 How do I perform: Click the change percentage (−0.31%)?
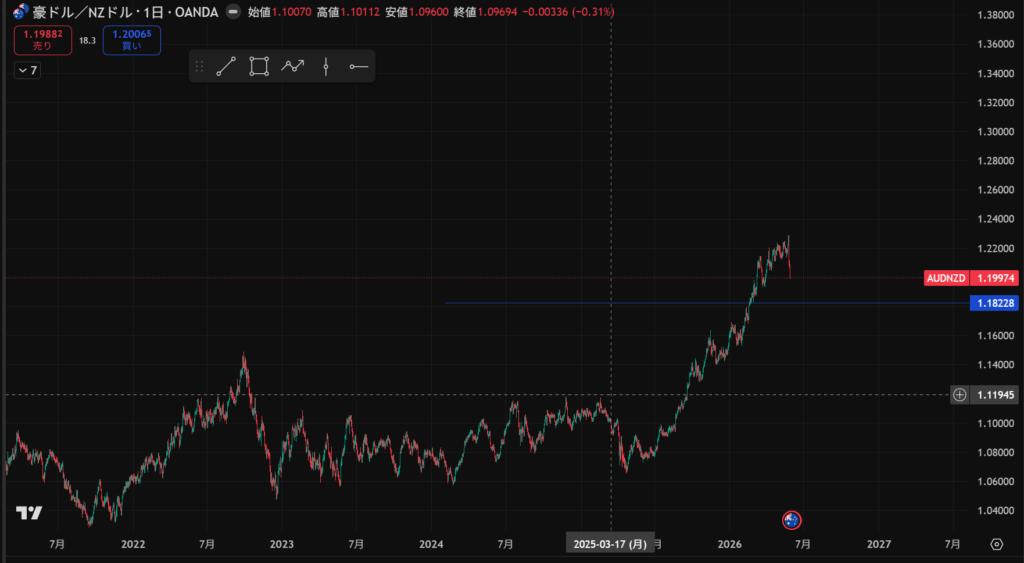tap(593, 12)
